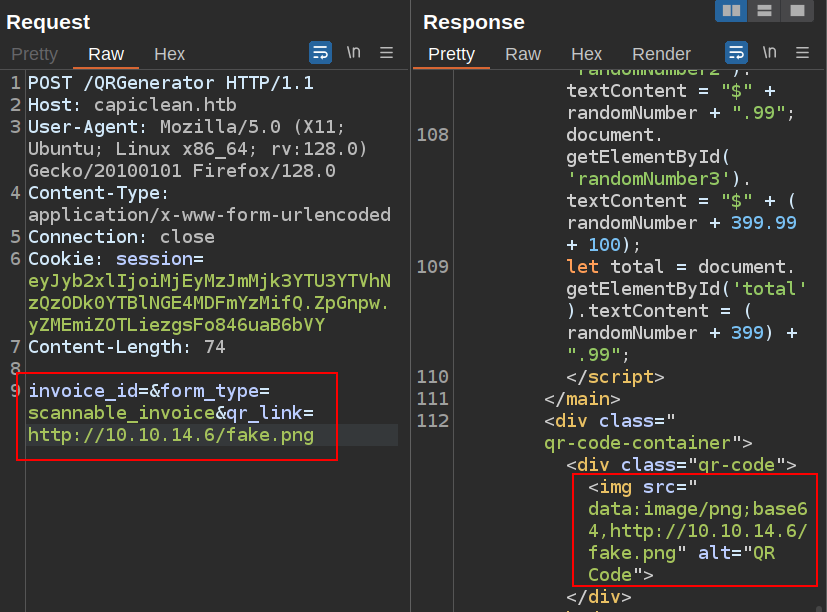Viewport: 827px width, 612px height.
Task: Open Request panel hamburger options menu
Action: tap(386, 53)
